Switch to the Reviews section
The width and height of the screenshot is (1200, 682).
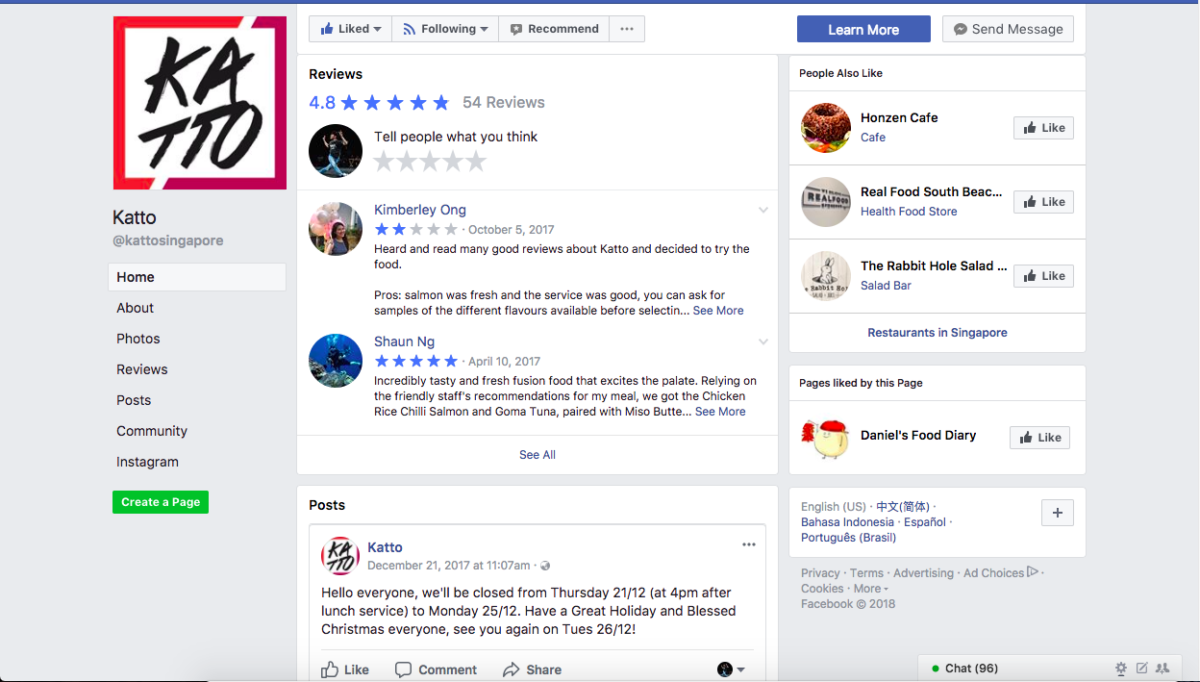tap(141, 369)
